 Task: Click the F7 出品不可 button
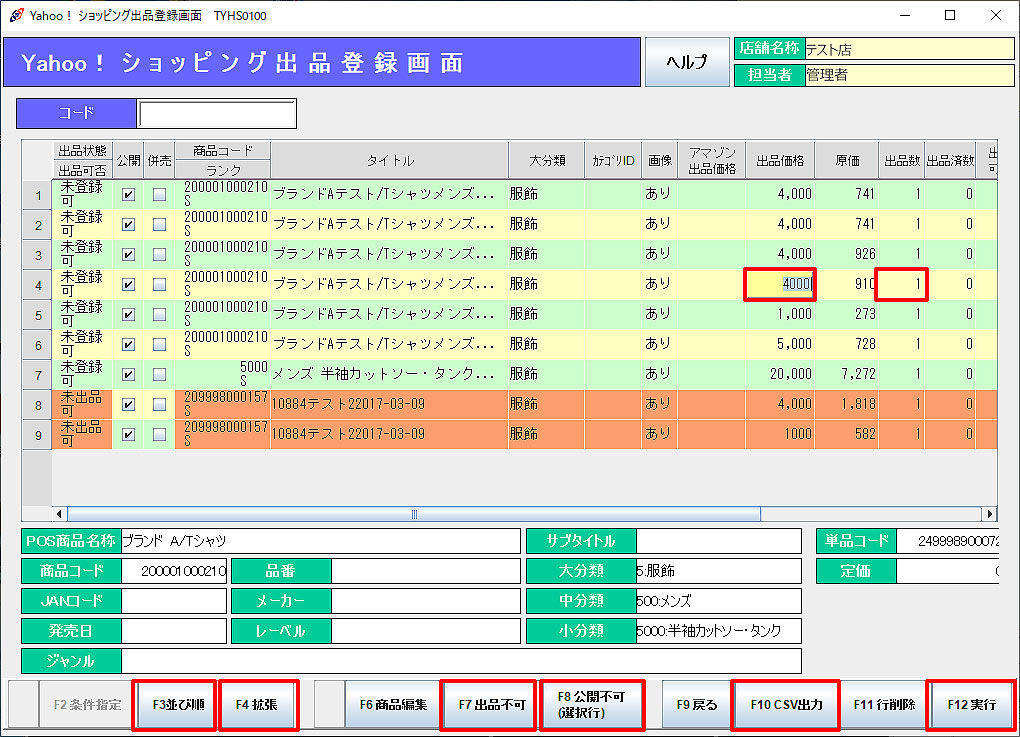492,704
